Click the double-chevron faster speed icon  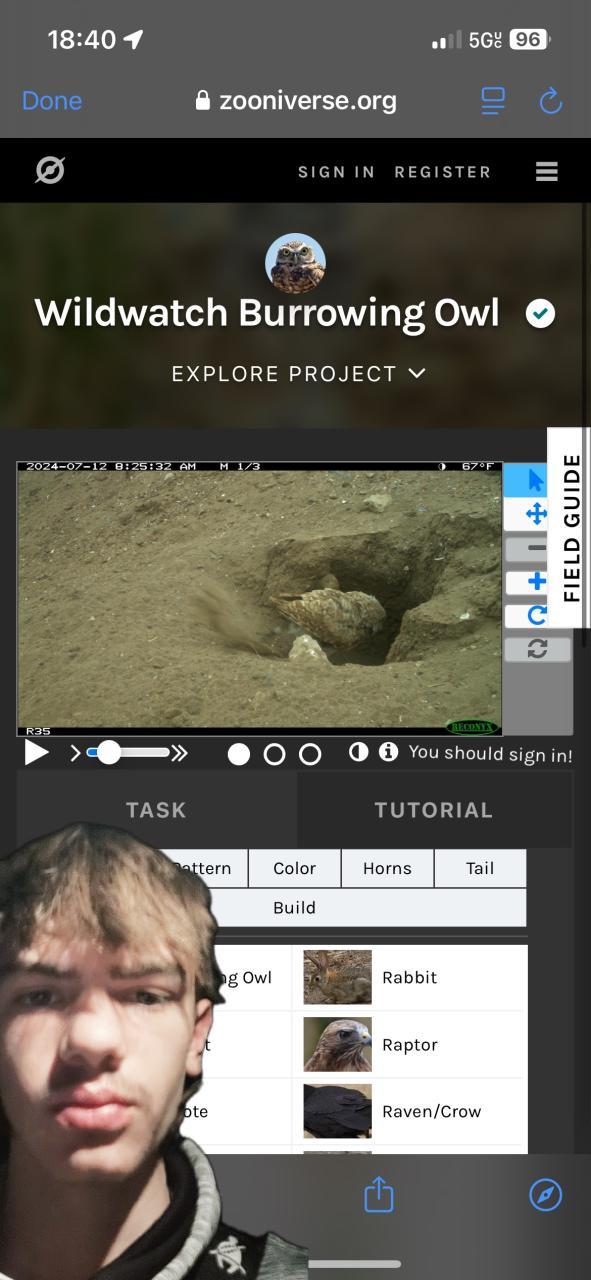[180, 753]
